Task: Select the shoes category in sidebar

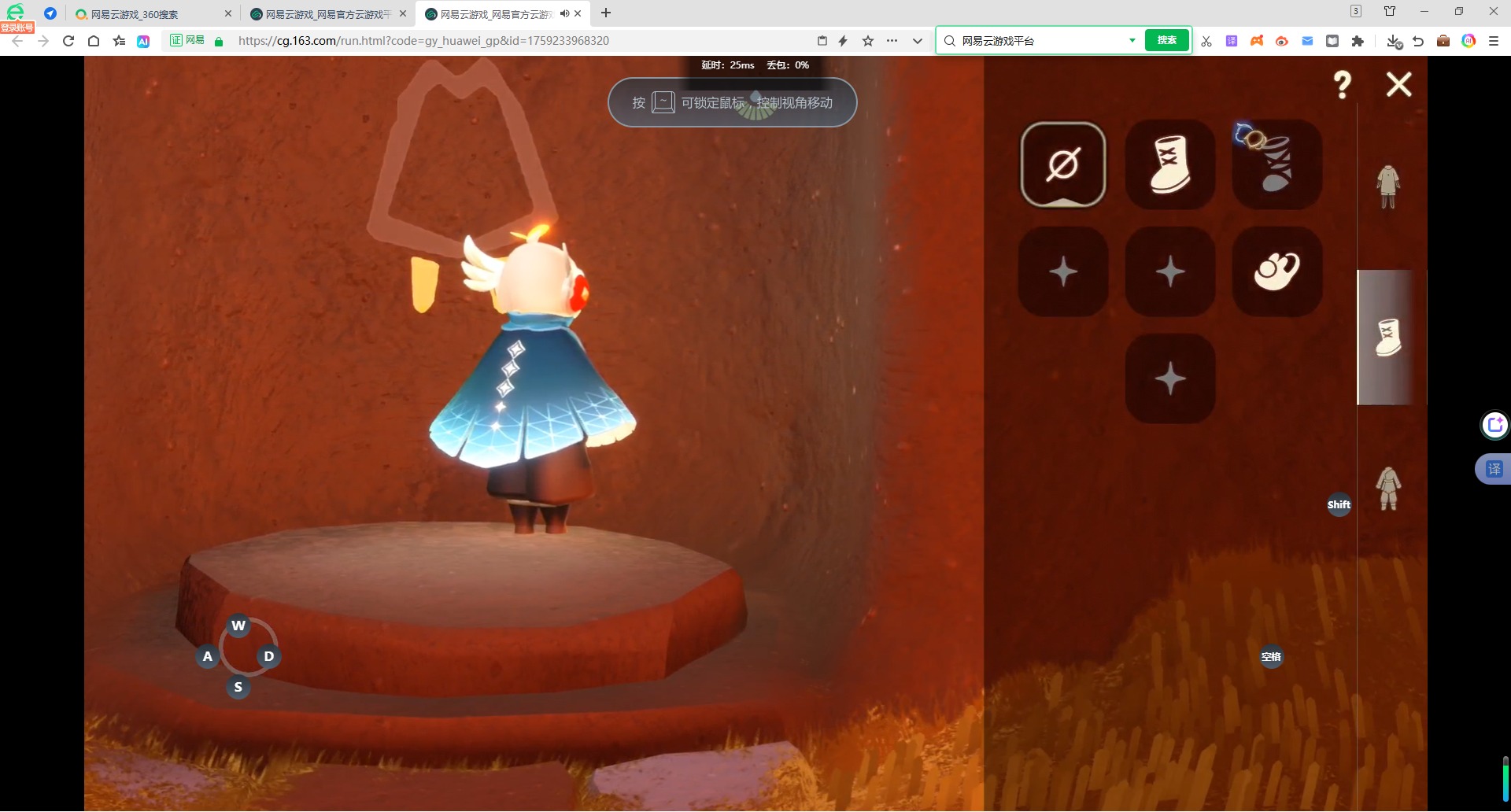Action: (1389, 338)
